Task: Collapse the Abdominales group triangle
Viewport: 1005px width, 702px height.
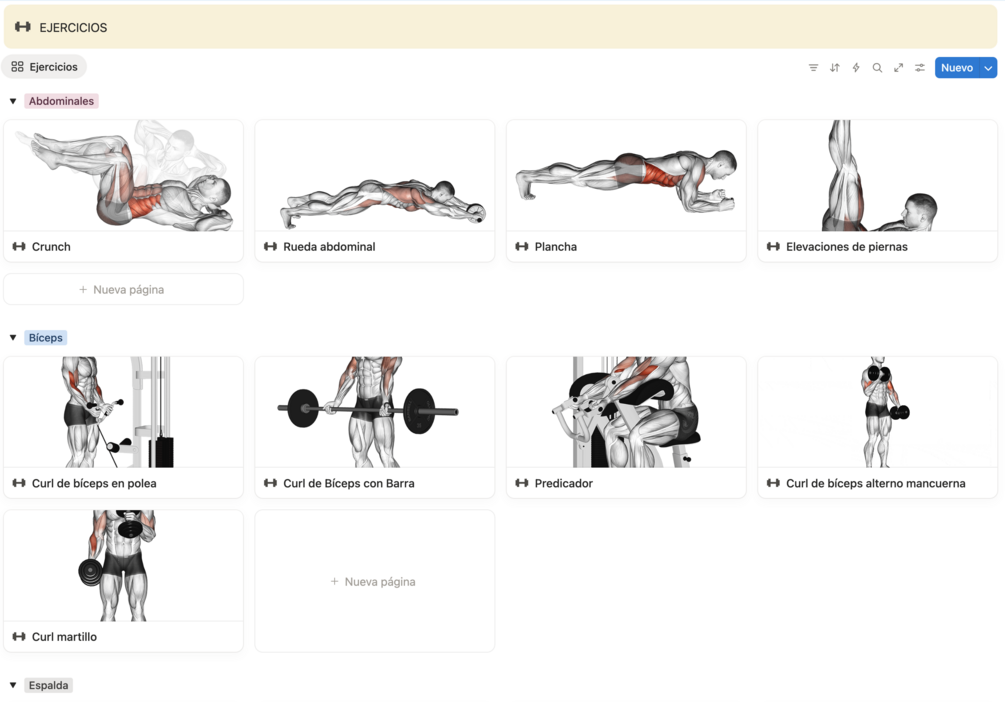Action: coord(13,101)
